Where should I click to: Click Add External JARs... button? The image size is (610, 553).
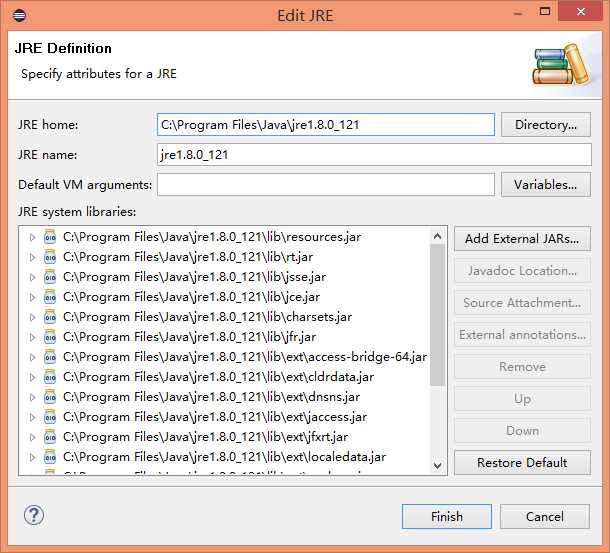pos(522,239)
